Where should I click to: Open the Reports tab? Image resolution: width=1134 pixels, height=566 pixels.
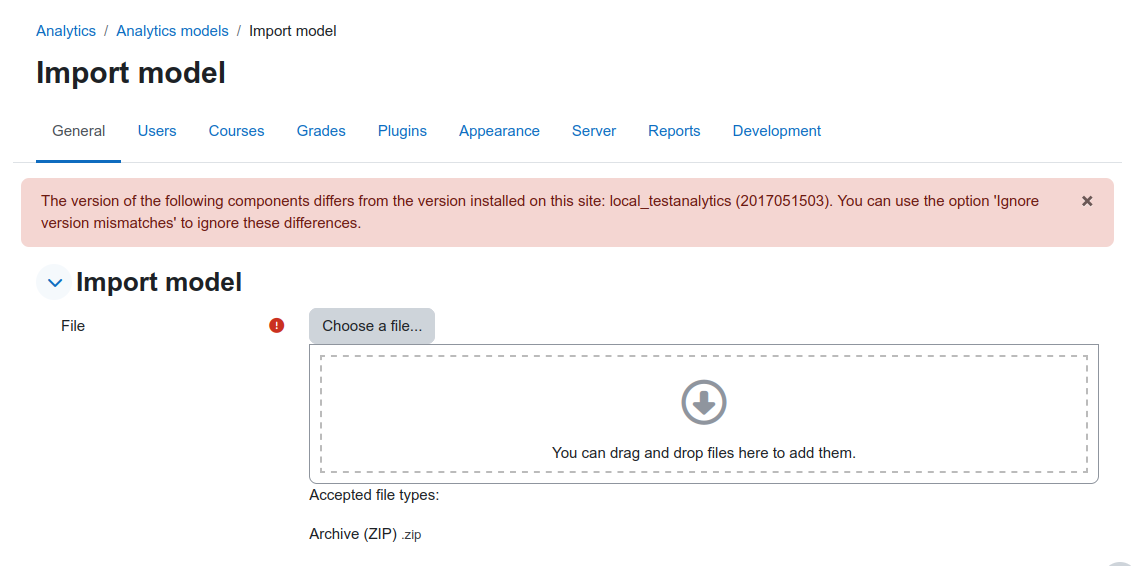tap(674, 131)
